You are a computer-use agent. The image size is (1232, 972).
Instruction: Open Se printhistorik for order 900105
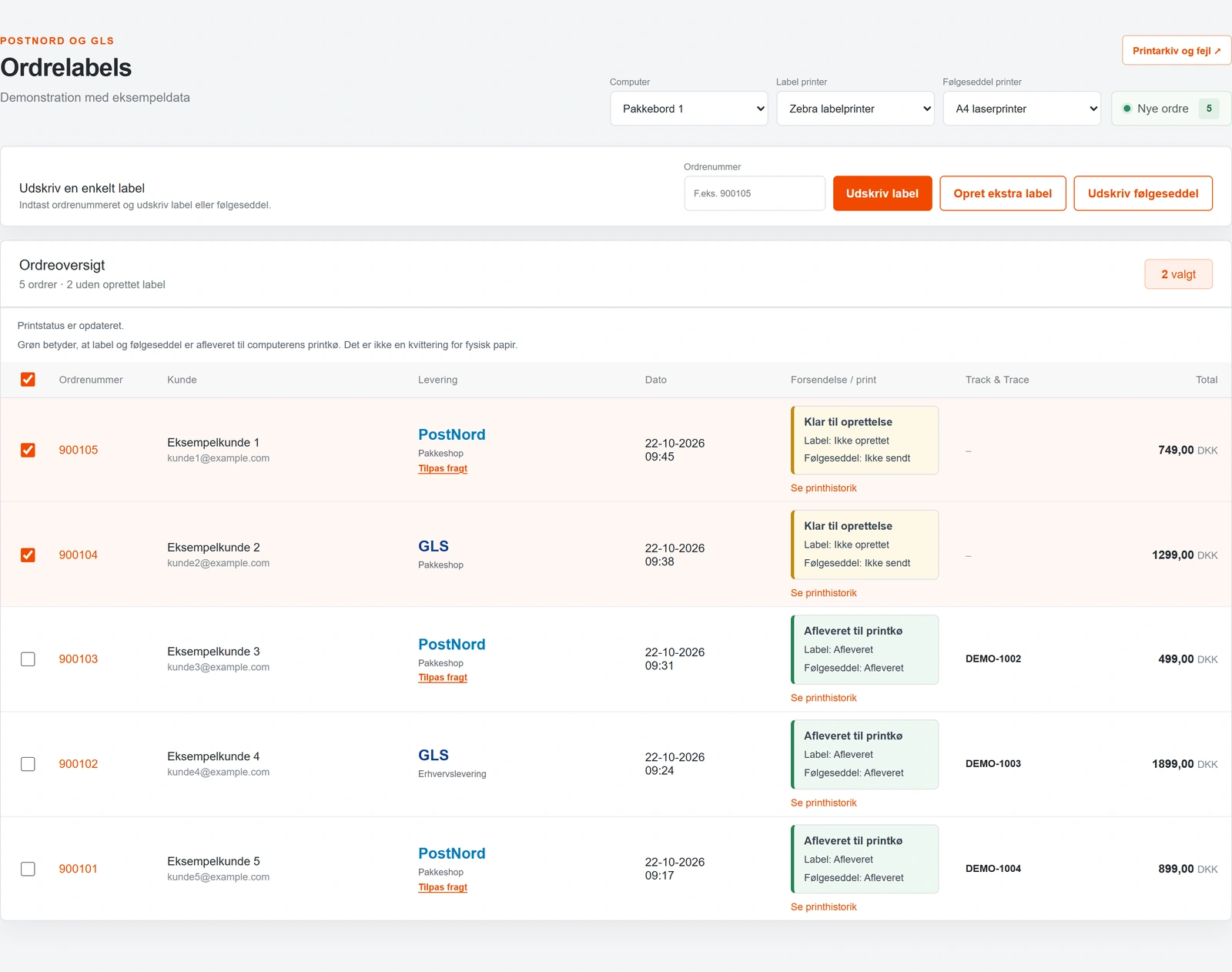(823, 488)
